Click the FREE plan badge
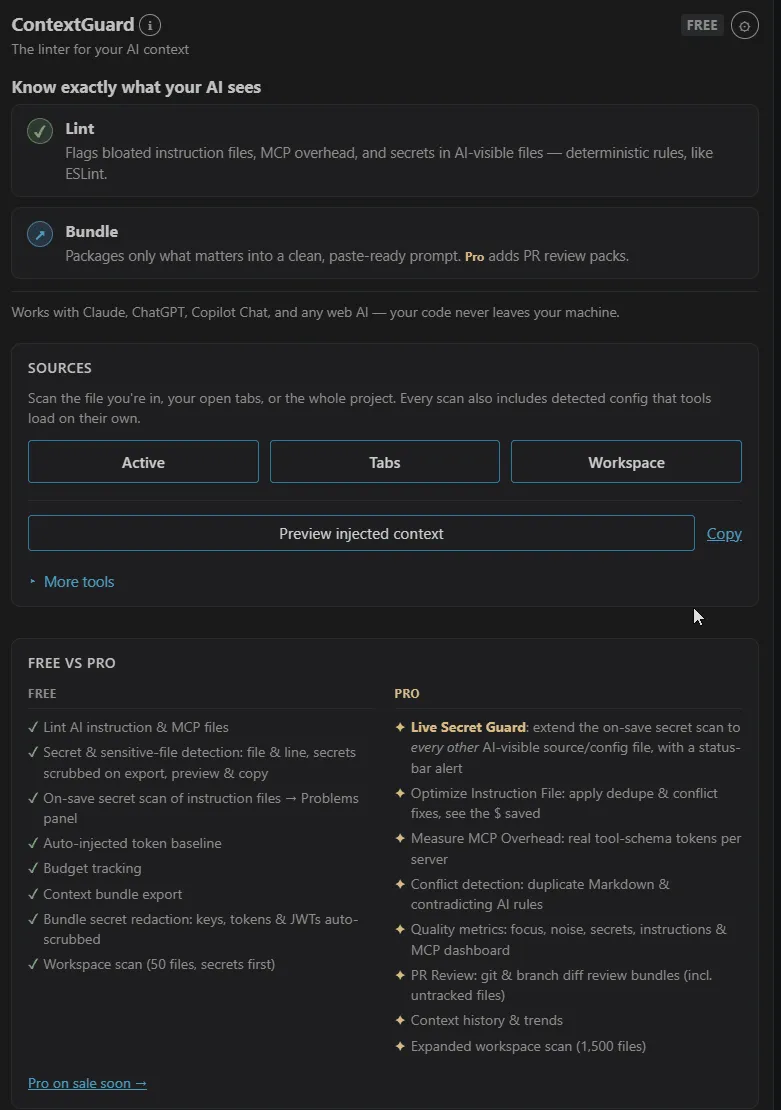The image size is (781, 1110). pos(702,25)
